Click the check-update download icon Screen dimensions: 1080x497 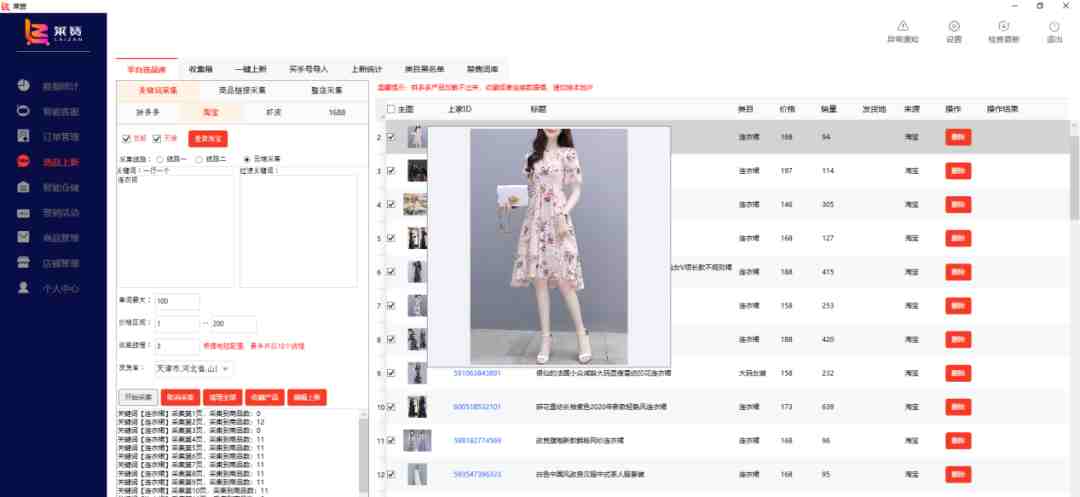(x=1004, y=26)
